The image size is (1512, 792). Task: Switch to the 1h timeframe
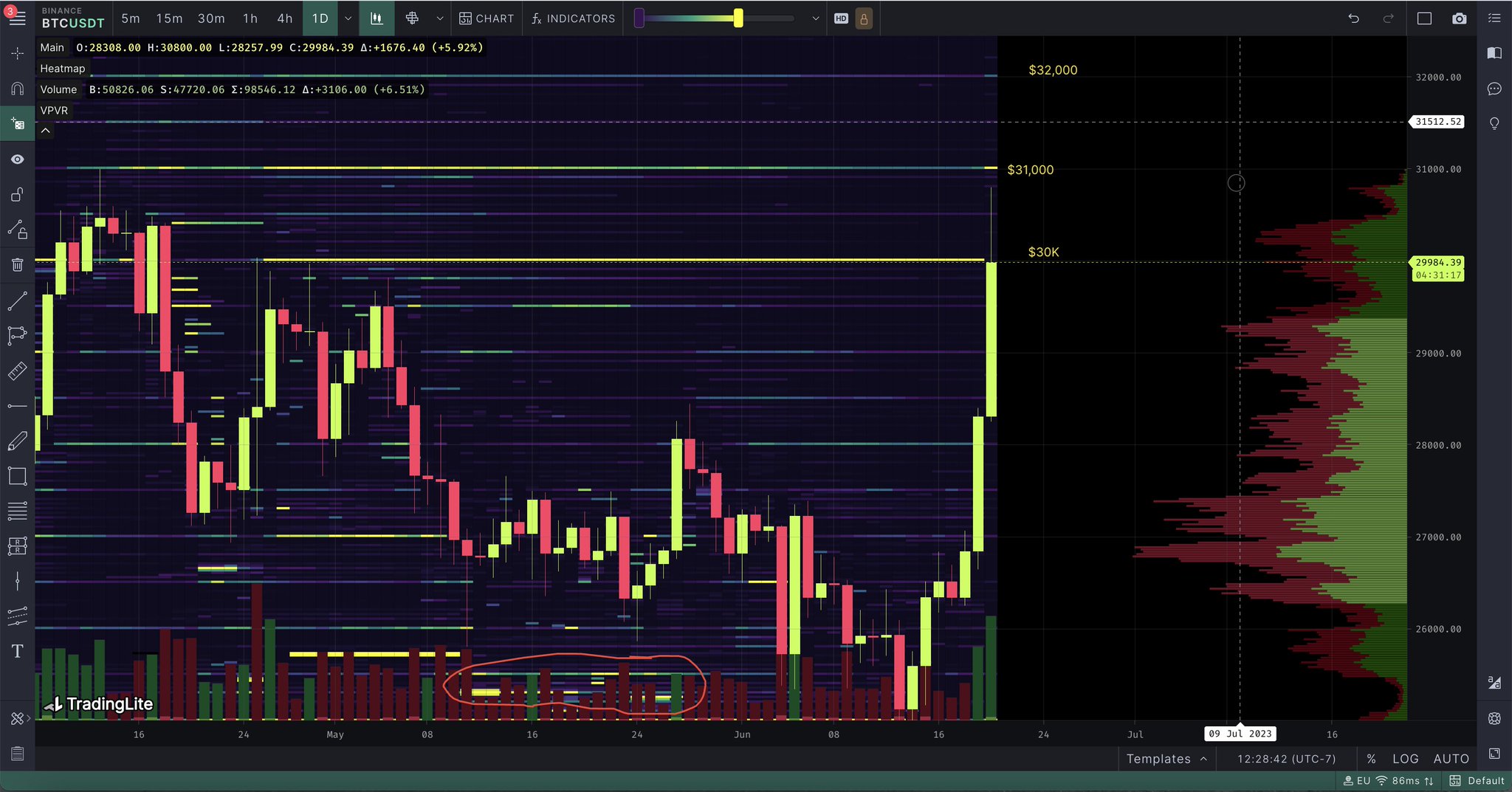click(250, 18)
